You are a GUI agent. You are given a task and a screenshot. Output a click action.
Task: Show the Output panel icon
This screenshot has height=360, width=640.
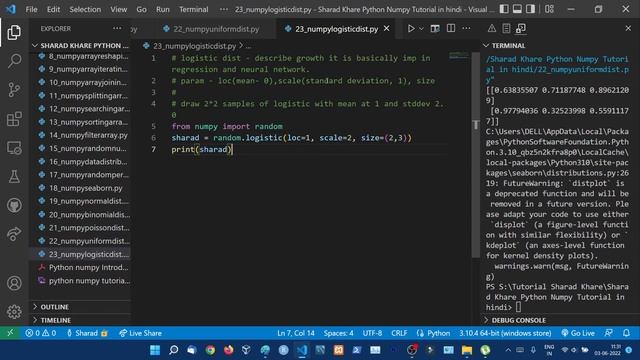[507, 29]
